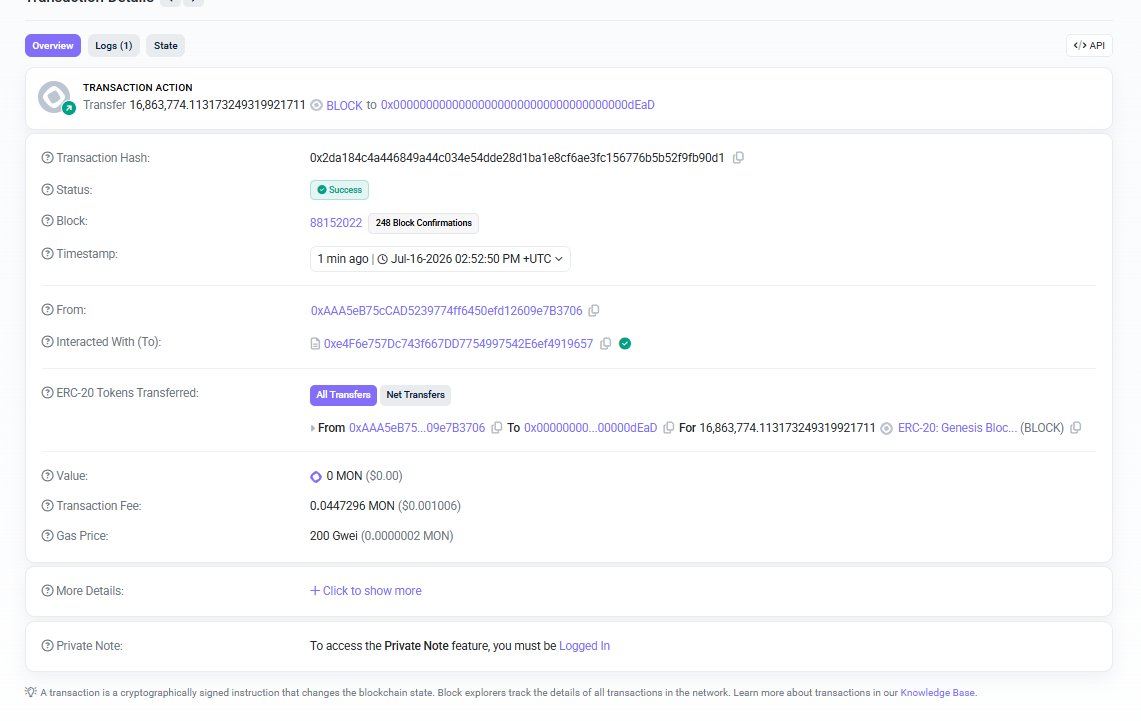Open contract 0xe4F6e757 address link

tap(458, 343)
